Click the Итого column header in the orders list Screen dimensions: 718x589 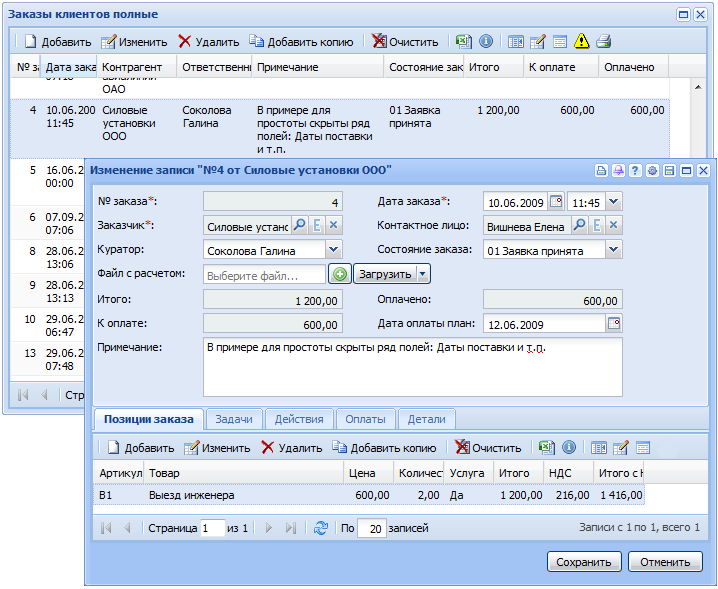click(494, 67)
